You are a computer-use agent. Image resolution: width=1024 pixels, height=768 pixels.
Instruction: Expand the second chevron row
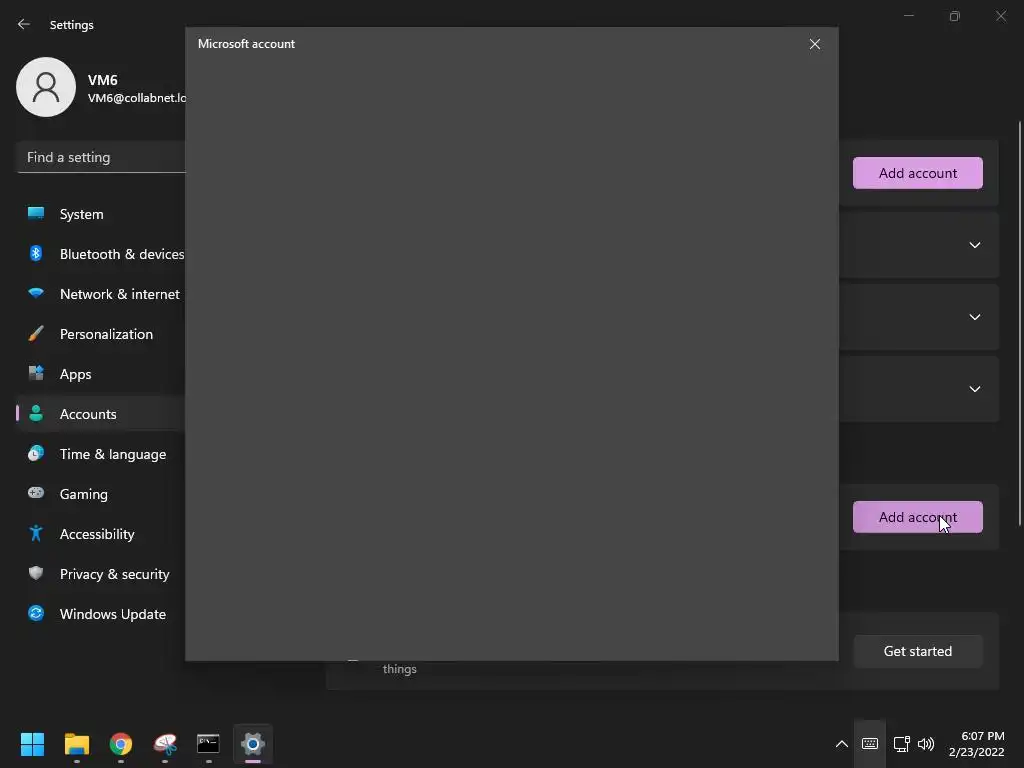pos(974,317)
